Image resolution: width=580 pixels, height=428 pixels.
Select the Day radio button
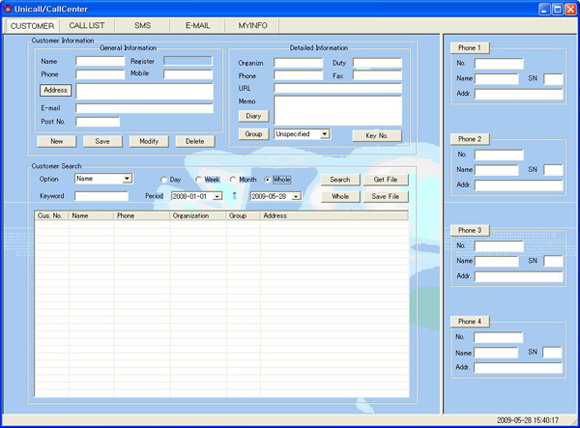coord(163,180)
